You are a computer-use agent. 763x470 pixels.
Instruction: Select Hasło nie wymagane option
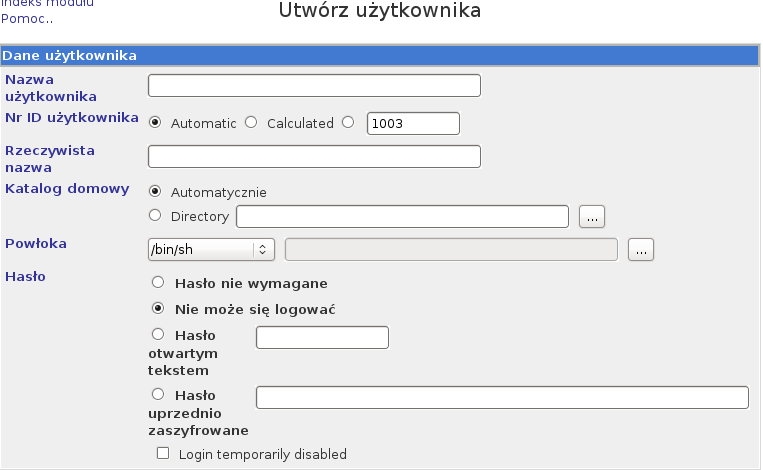158,282
